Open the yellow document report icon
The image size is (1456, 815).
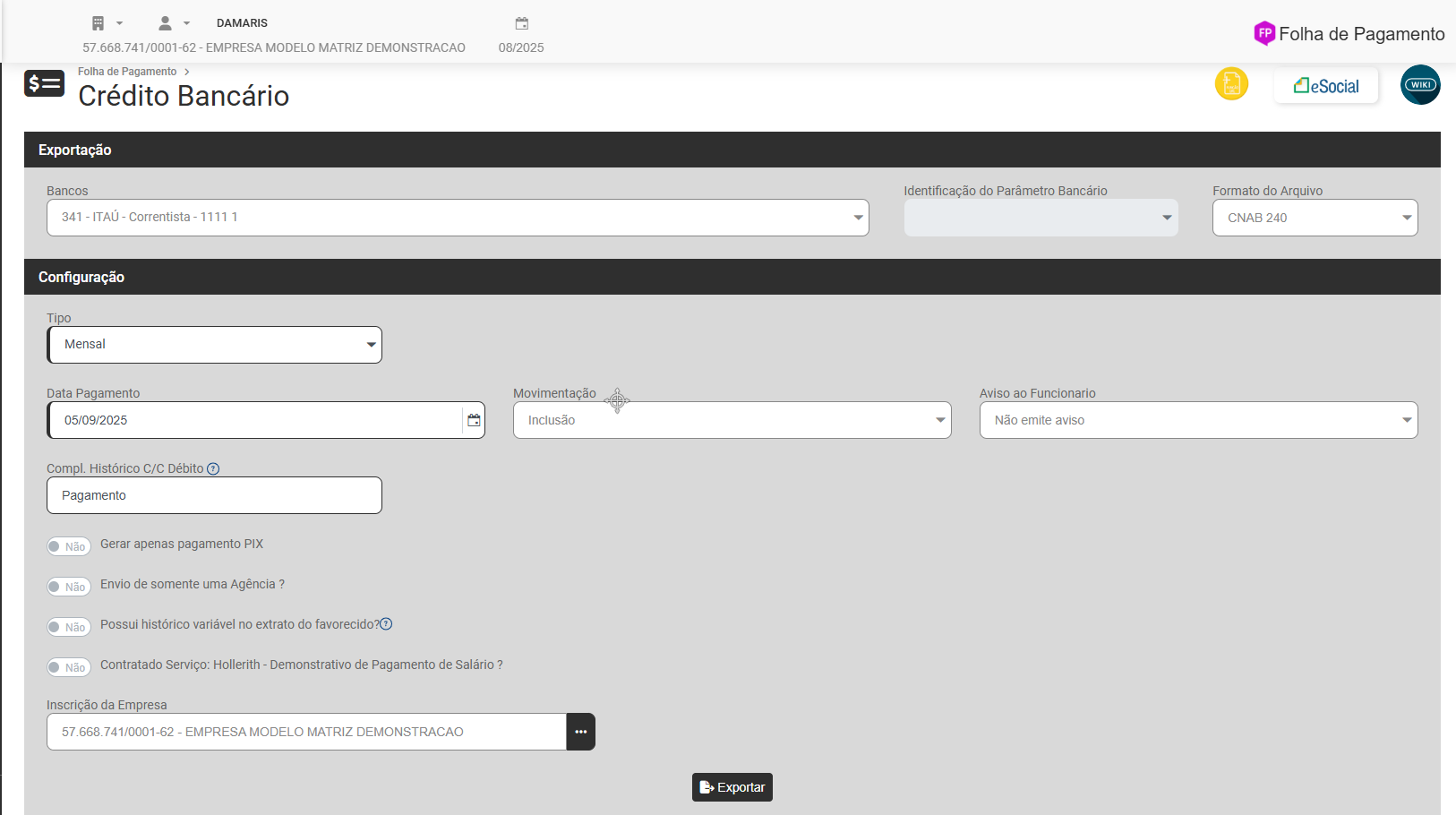(x=1231, y=84)
